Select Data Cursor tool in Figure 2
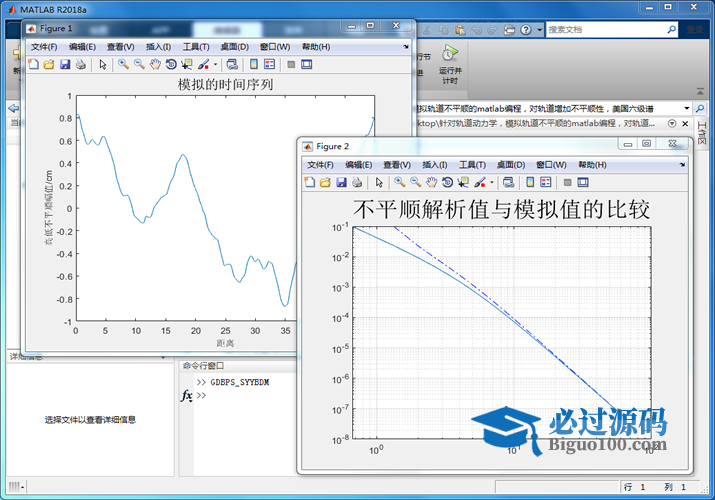The height and width of the screenshot is (500, 715). pos(463,182)
